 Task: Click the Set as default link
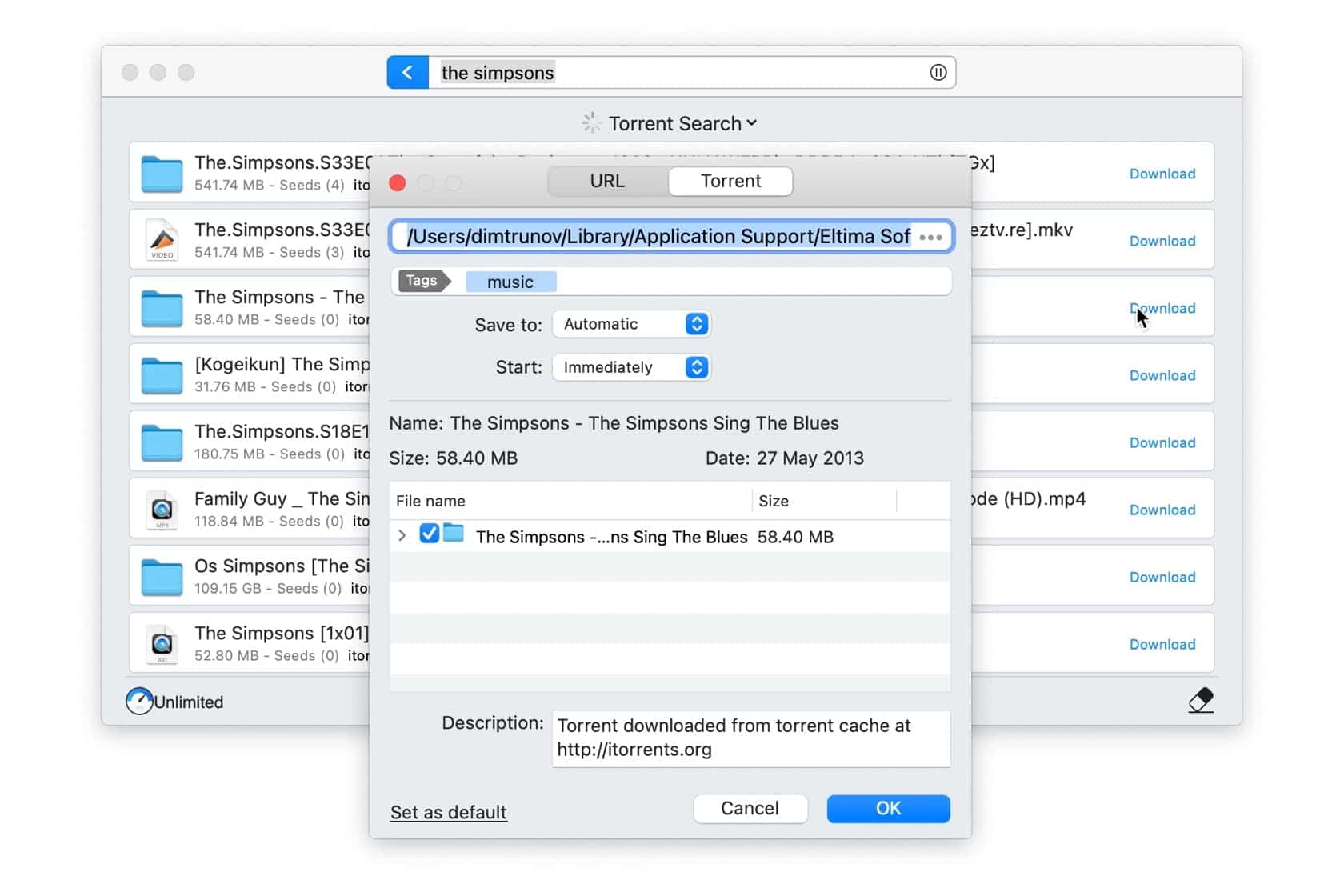click(x=448, y=812)
